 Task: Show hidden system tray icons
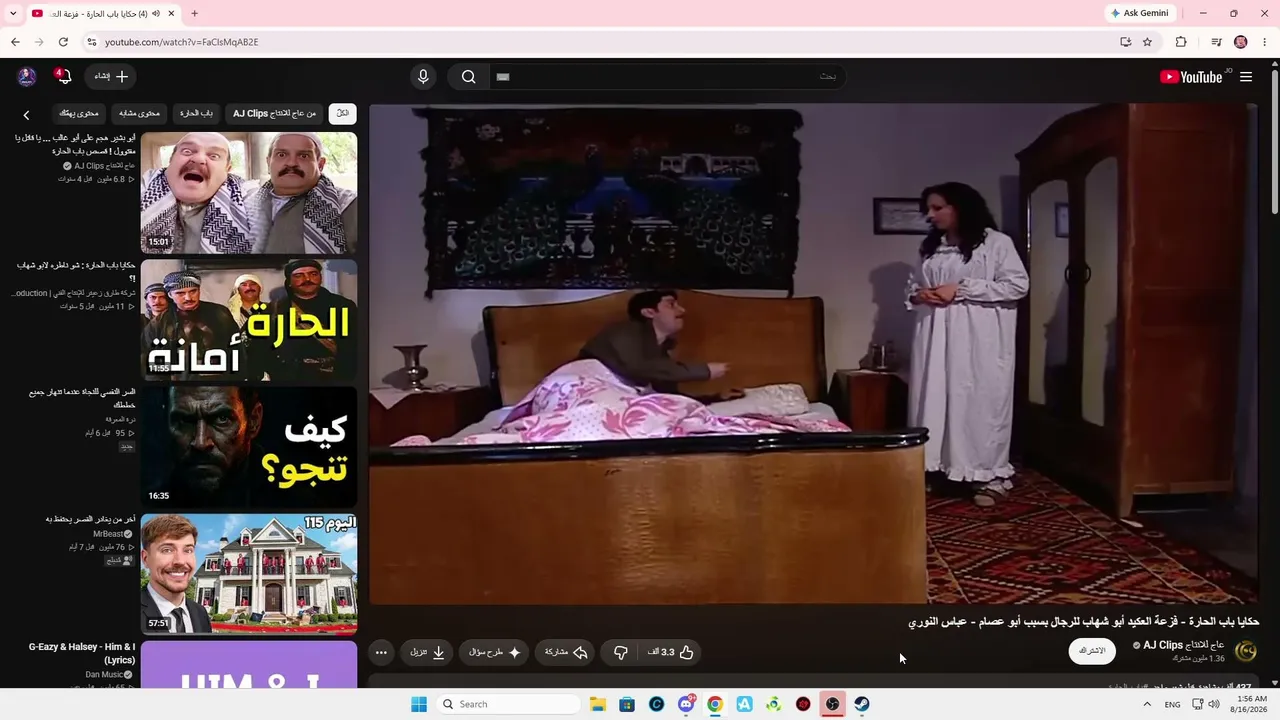[1147, 704]
